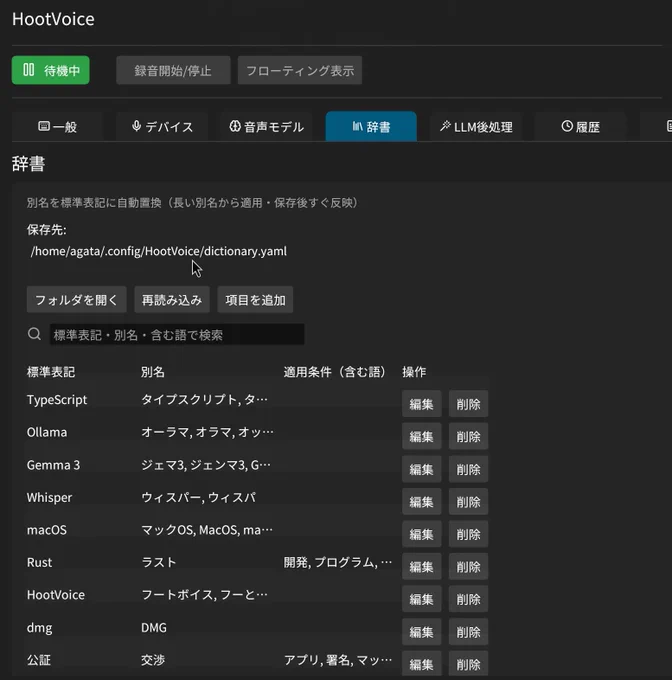Click the Ollama standard notation cell
672x680 pixels.
click(x=47, y=432)
